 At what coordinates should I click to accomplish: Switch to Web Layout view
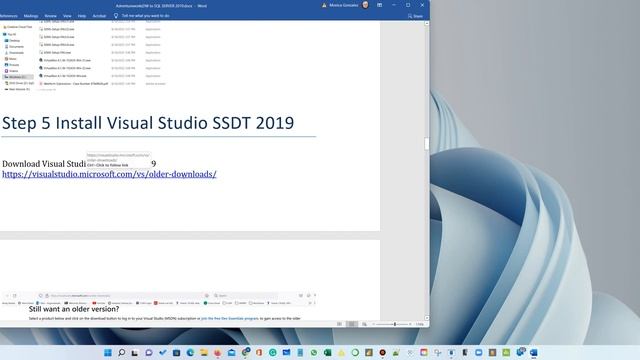coord(364,324)
